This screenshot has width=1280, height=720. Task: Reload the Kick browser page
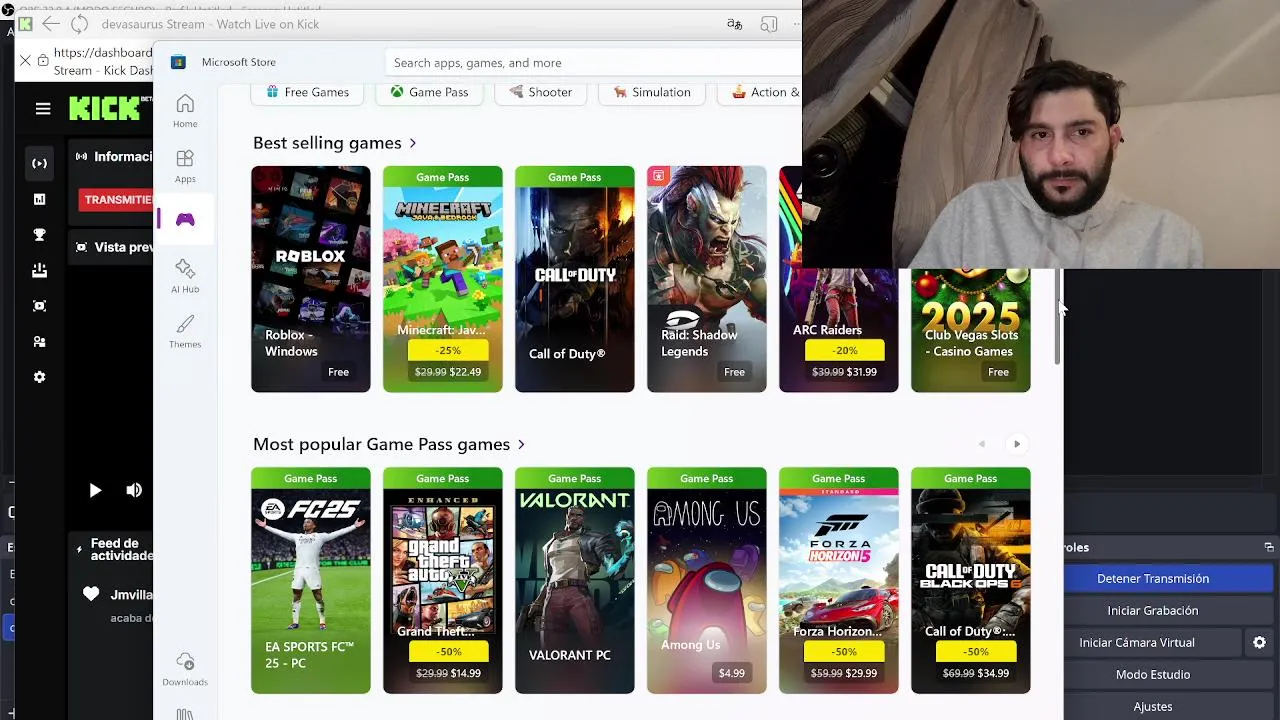[x=79, y=24]
